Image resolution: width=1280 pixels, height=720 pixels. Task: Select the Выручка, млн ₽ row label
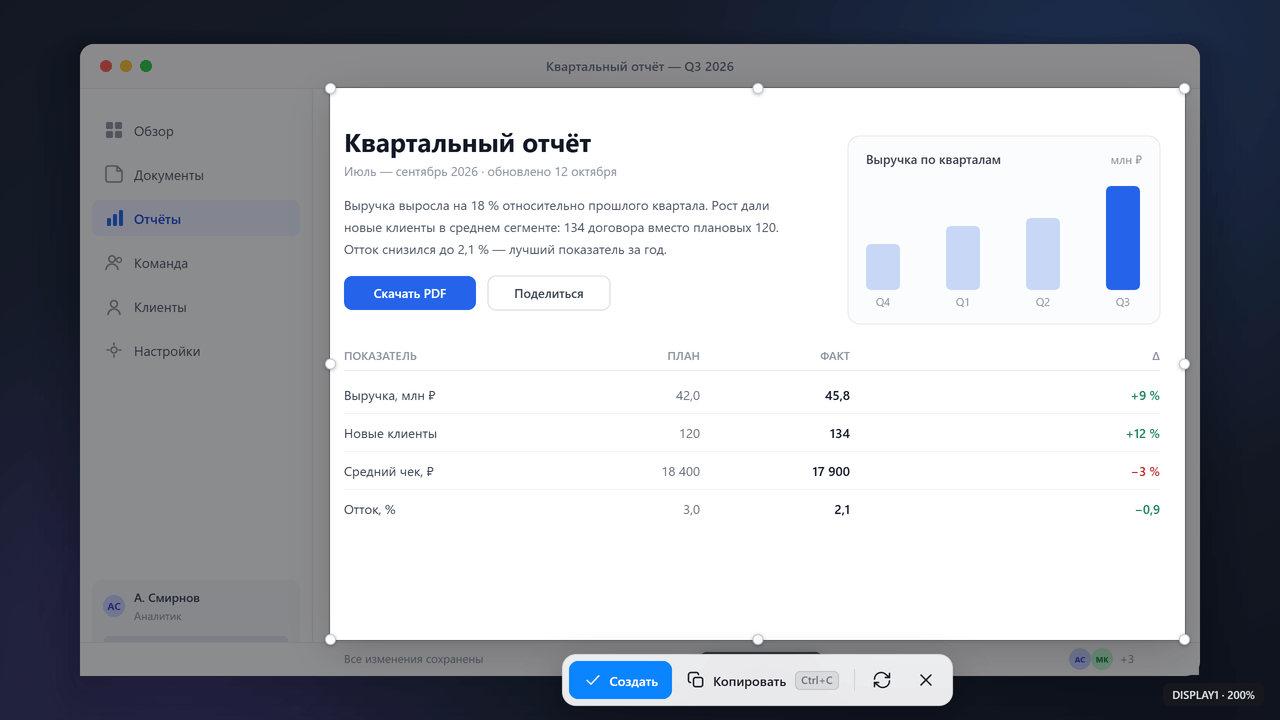(x=390, y=395)
